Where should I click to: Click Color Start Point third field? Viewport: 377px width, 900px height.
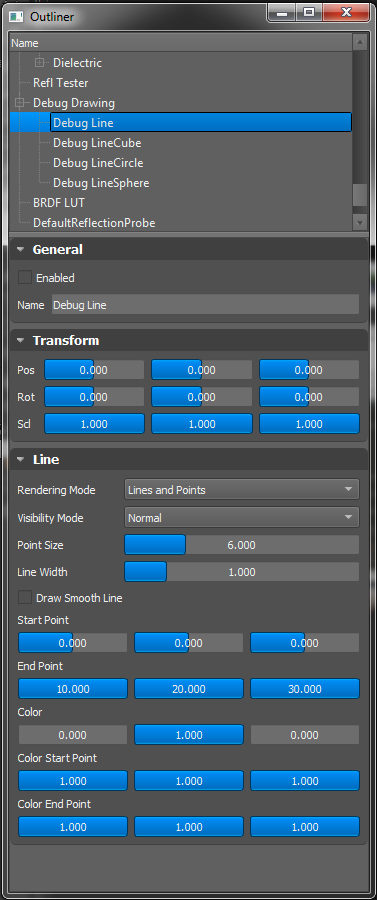click(x=305, y=781)
